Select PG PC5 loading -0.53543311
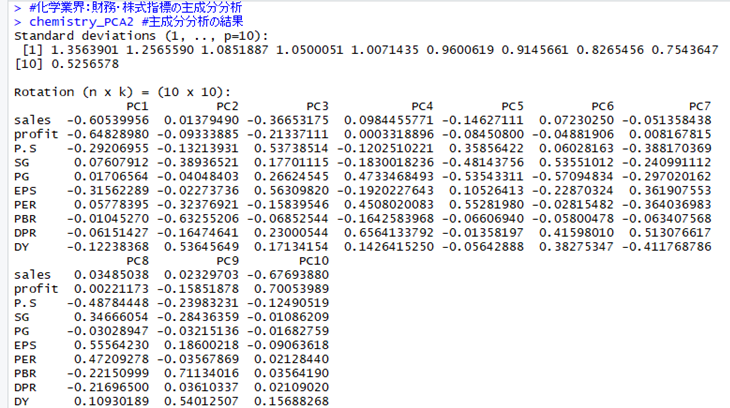730x408 pixels. click(483, 177)
